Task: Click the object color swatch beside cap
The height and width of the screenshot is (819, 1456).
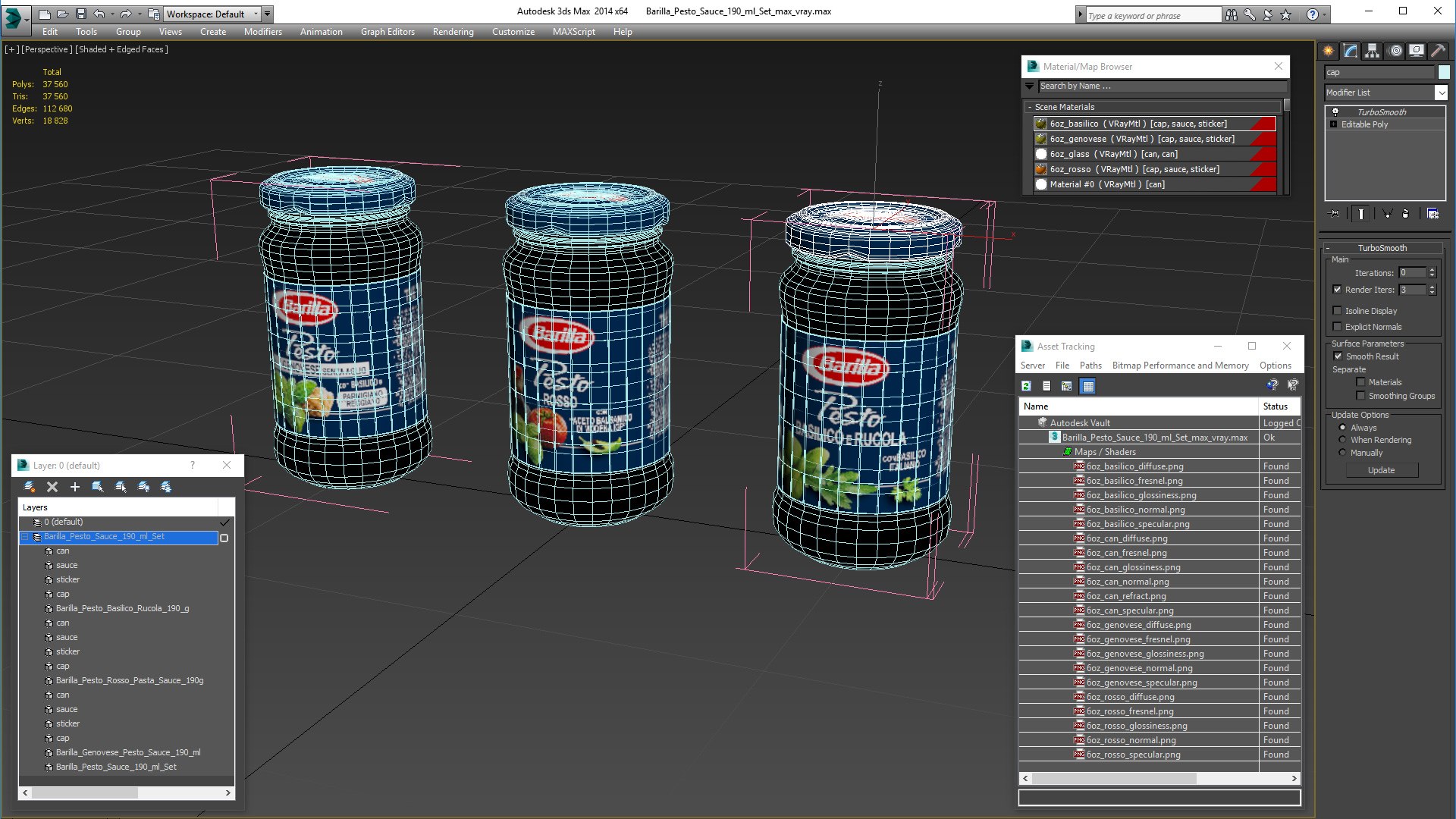Action: point(1444,72)
